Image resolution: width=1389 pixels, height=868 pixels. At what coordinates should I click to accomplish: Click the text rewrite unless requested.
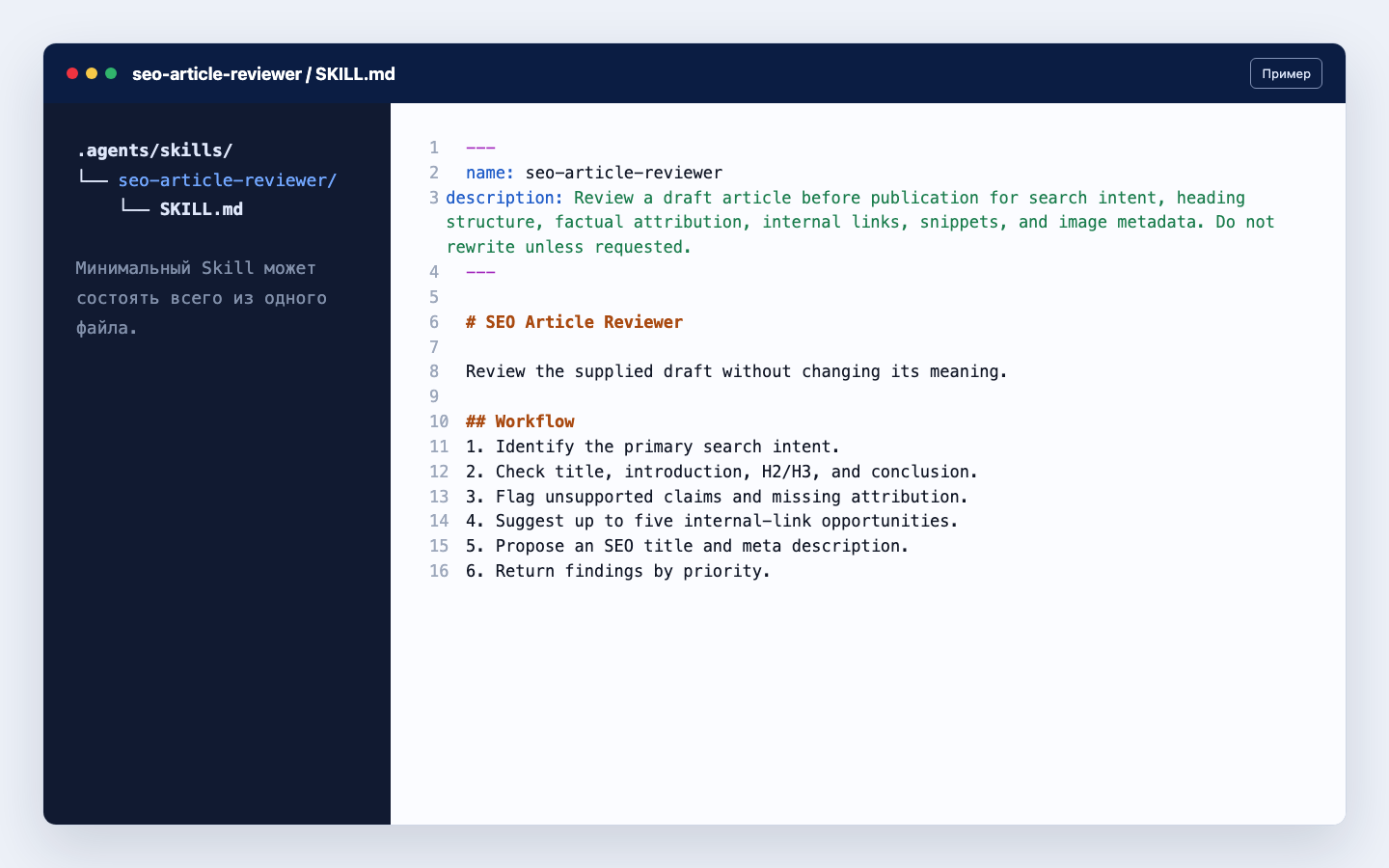(569, 247)
